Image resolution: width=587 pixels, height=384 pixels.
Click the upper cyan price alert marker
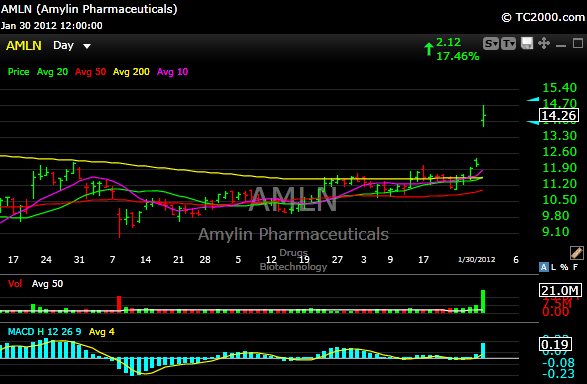point(533,99)
